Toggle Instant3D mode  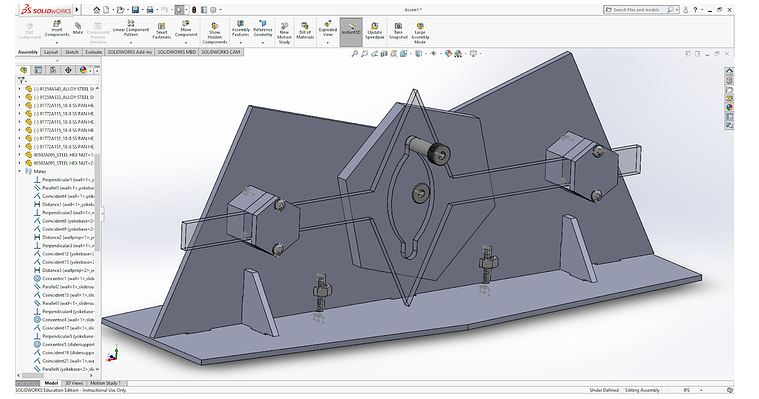(x=351, y=32)
